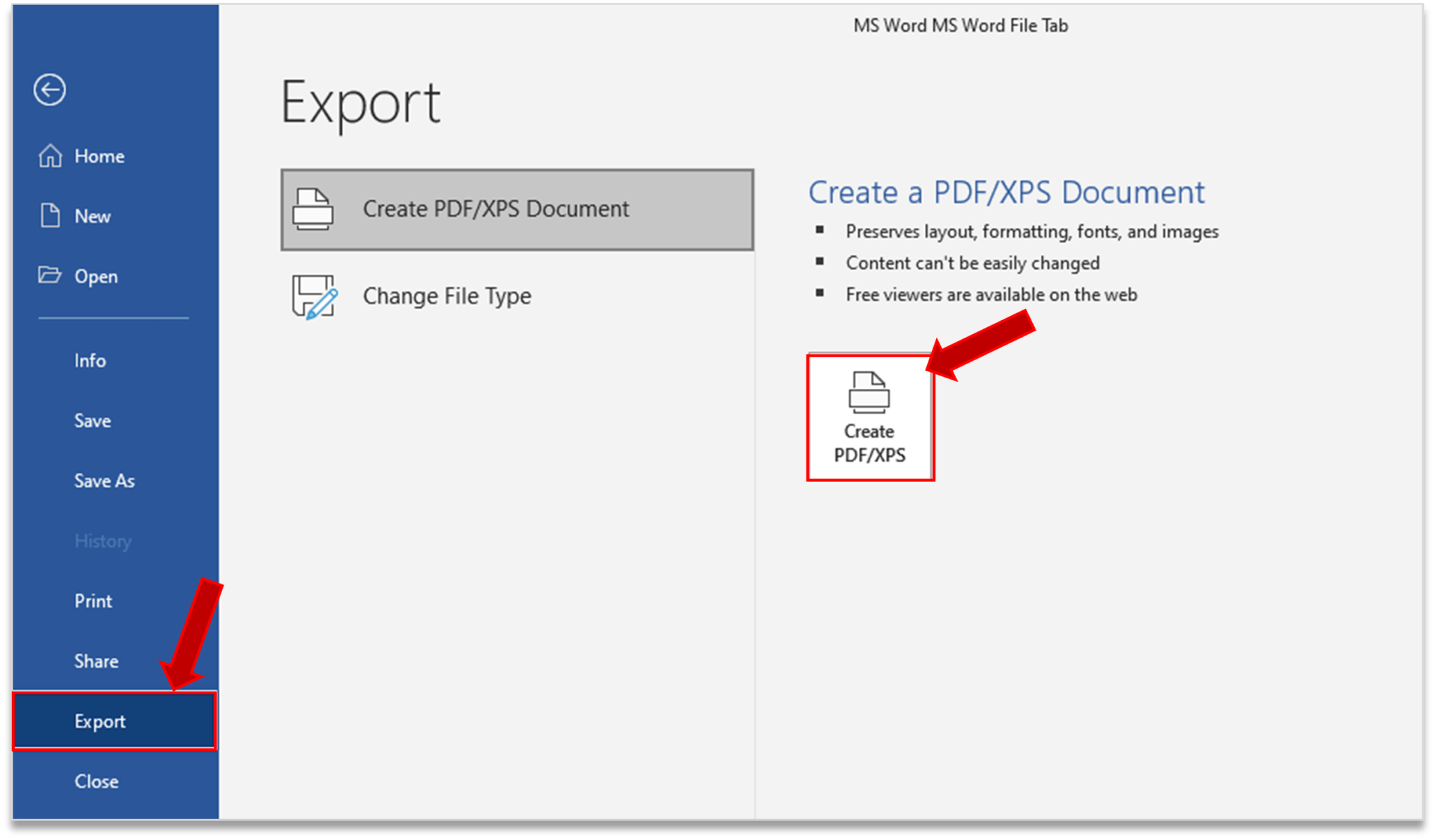Click the Create PDF/XPS button
The image size is (1435, 840).
(x=869, y=417)
